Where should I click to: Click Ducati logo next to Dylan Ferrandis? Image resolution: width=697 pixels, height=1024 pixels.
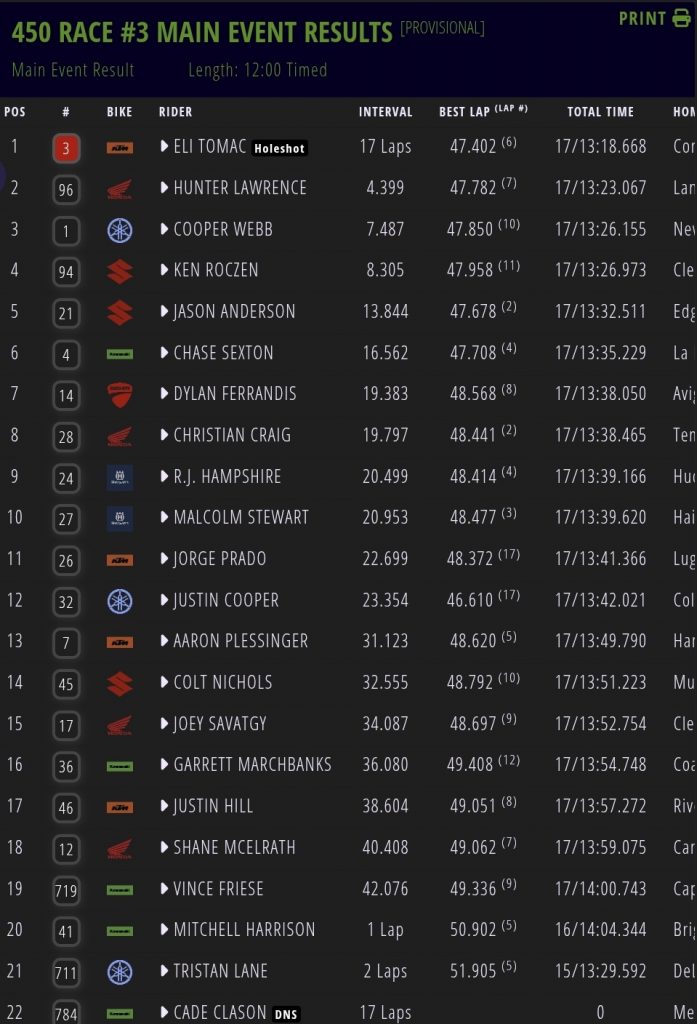pos(119,395)
